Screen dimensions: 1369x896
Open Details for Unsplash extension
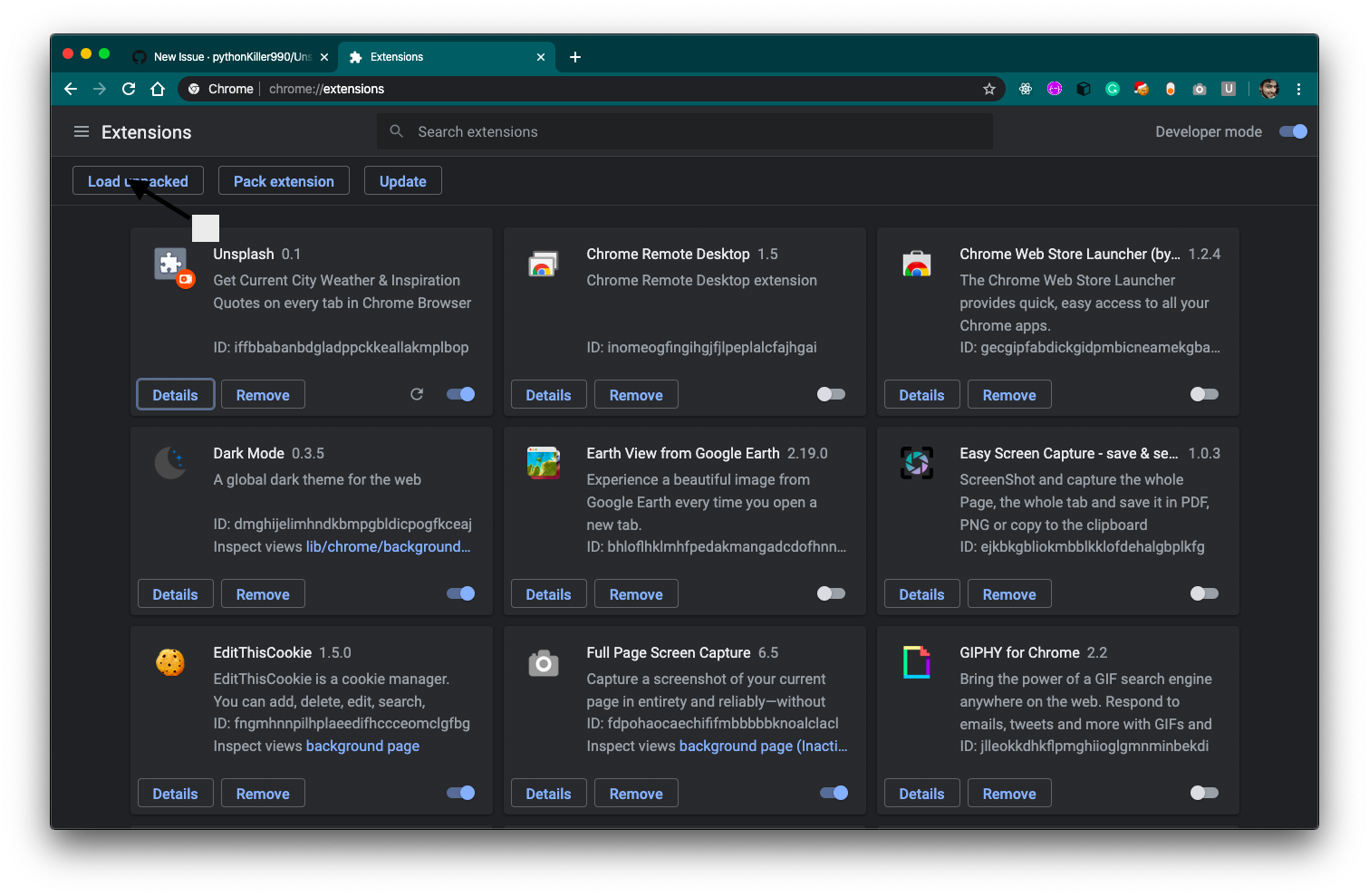[175, 395]
